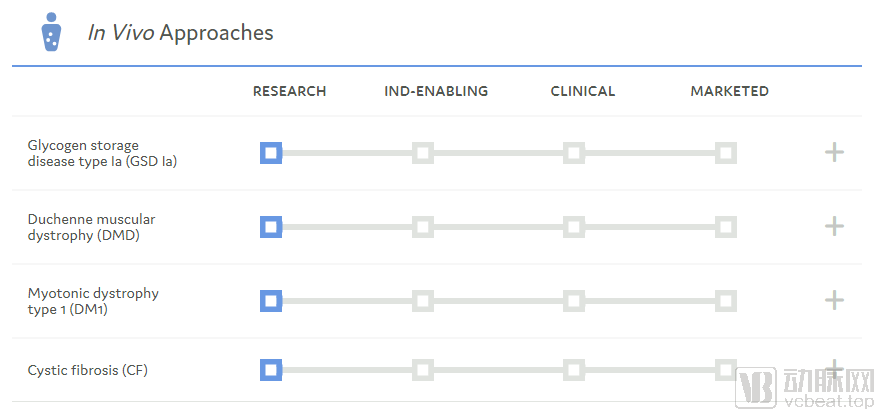The image size is (884, 419).
Task: Click the Marketed marker in GSD Ia row
Action: pyautogui.click(x=726, y=153)
